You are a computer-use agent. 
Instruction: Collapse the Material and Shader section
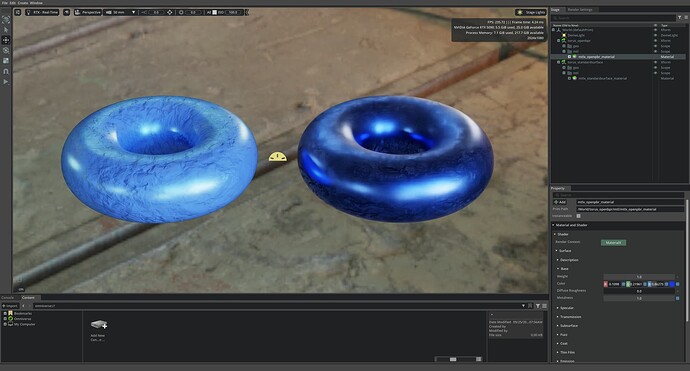pyautogui.click(x=554, y=225)
